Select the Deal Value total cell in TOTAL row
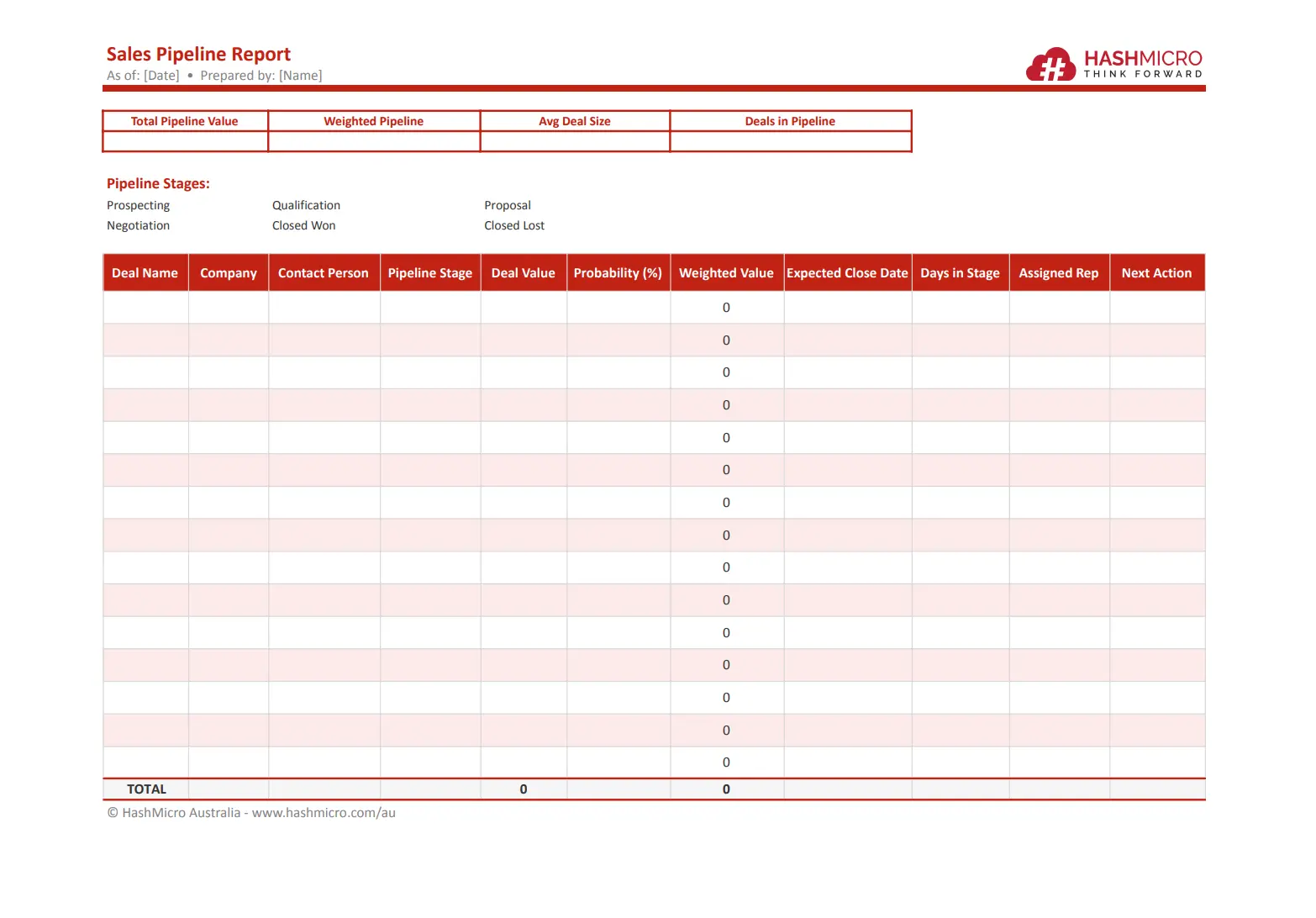 pos(523,789)
